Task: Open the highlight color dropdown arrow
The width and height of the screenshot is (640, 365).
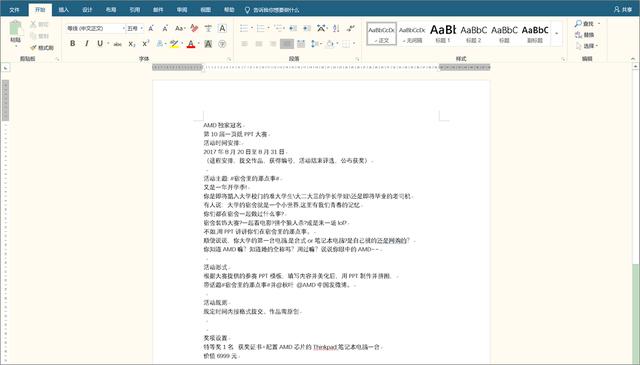Action: coord(182,44)
